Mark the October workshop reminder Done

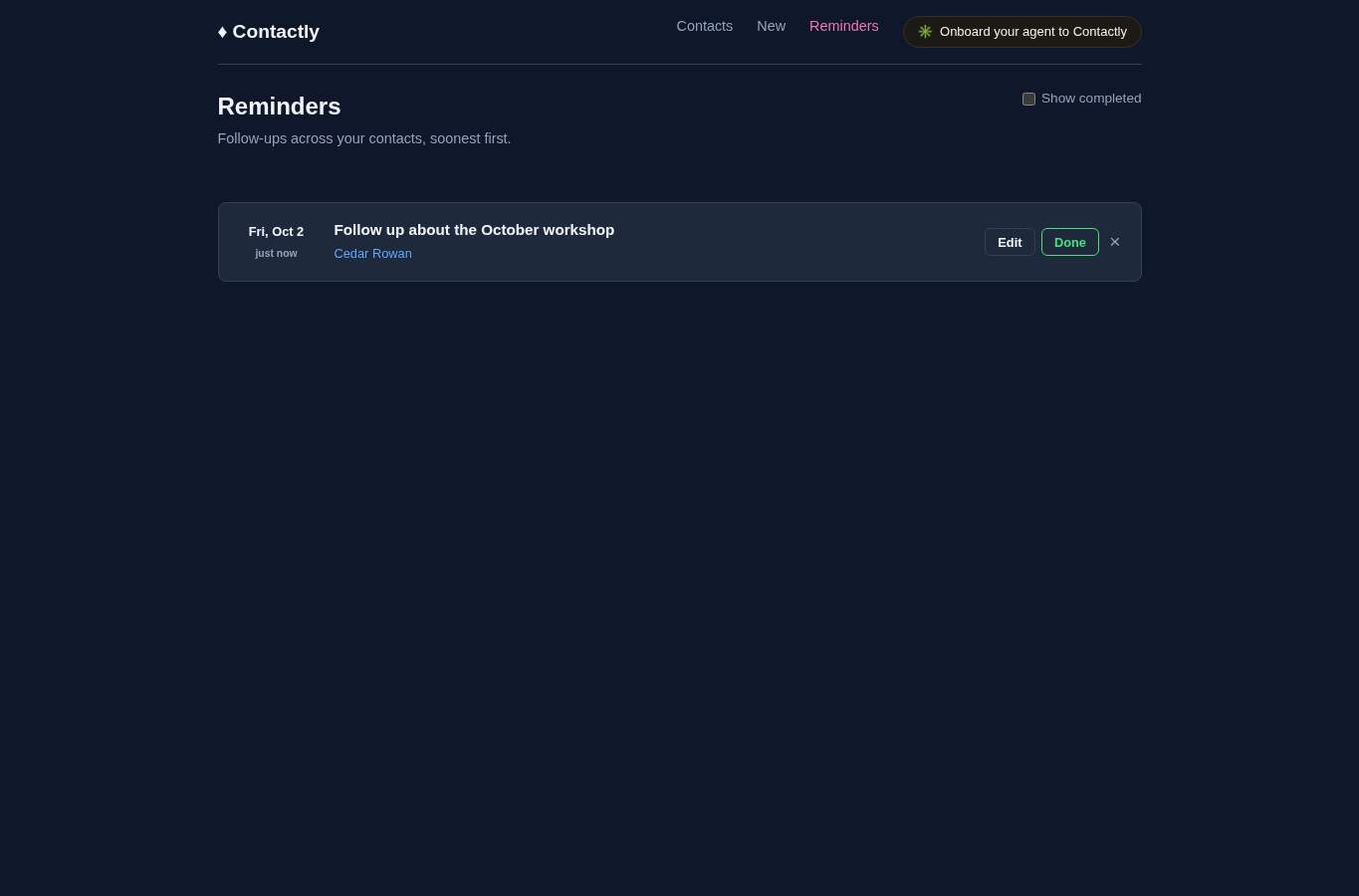(x=1070, y=242)
